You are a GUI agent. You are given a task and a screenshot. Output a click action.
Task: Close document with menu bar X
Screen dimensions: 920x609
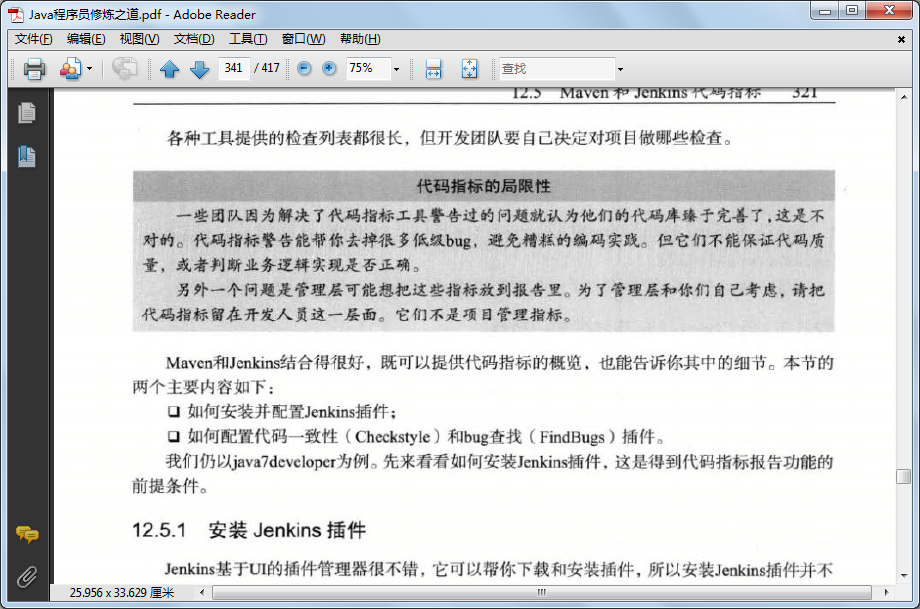(x=901, y=39)
